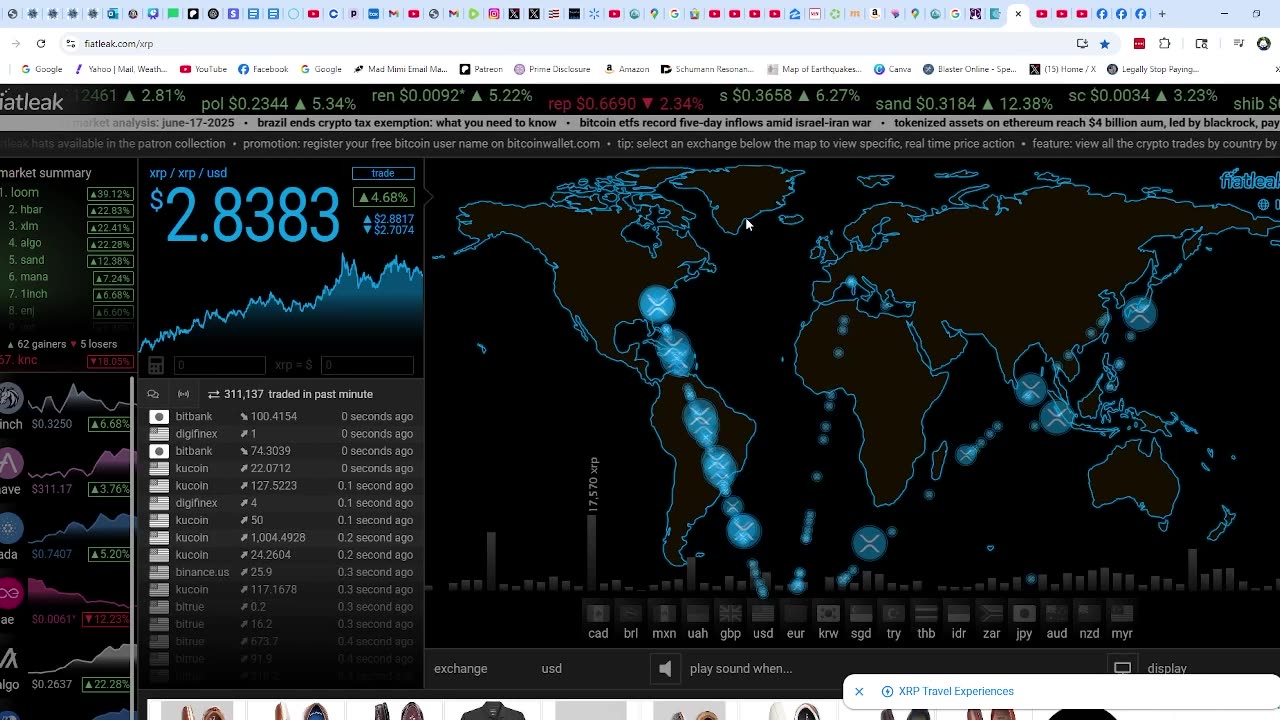Click the fiatleak logo at top left
The image size is (1280, 720).
pyautogui.click(x=32, y=101)
